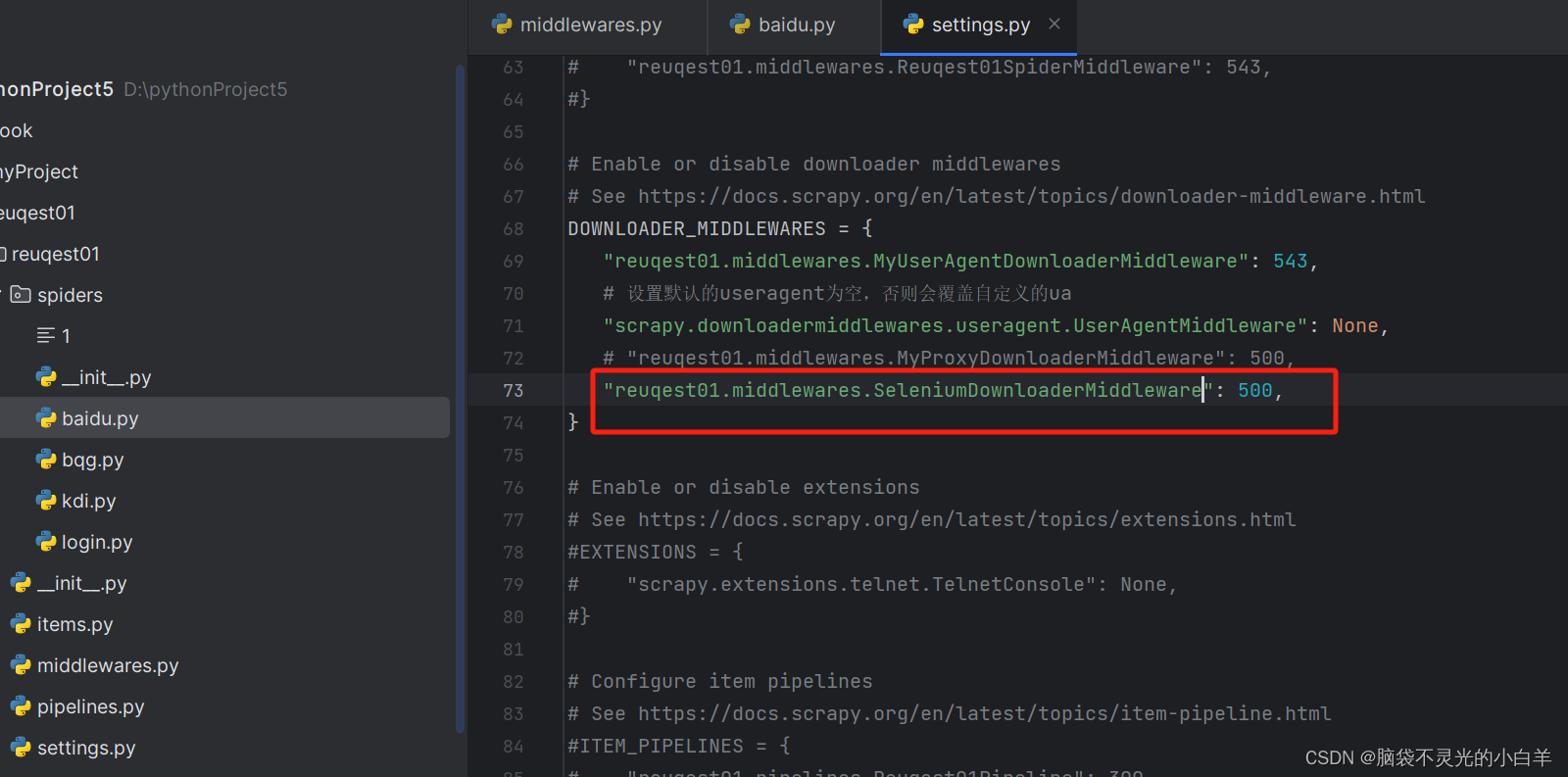Select baidu.py in the project tree
The image size is (1568, 777).
[x=100, y=418]
